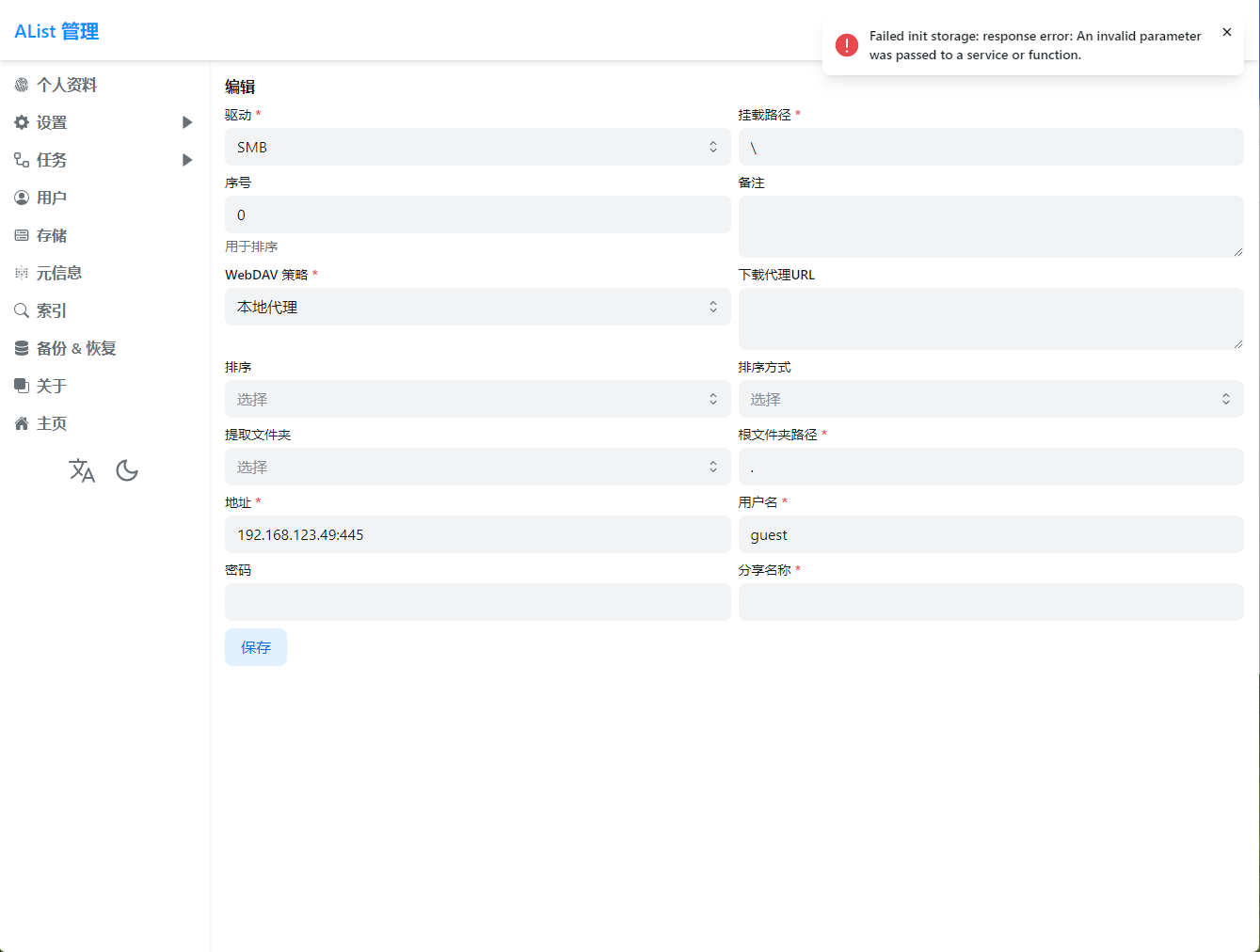Open the WebDAV 策略 dropdown
1260x952 pixels.
(x=478, y=307)
